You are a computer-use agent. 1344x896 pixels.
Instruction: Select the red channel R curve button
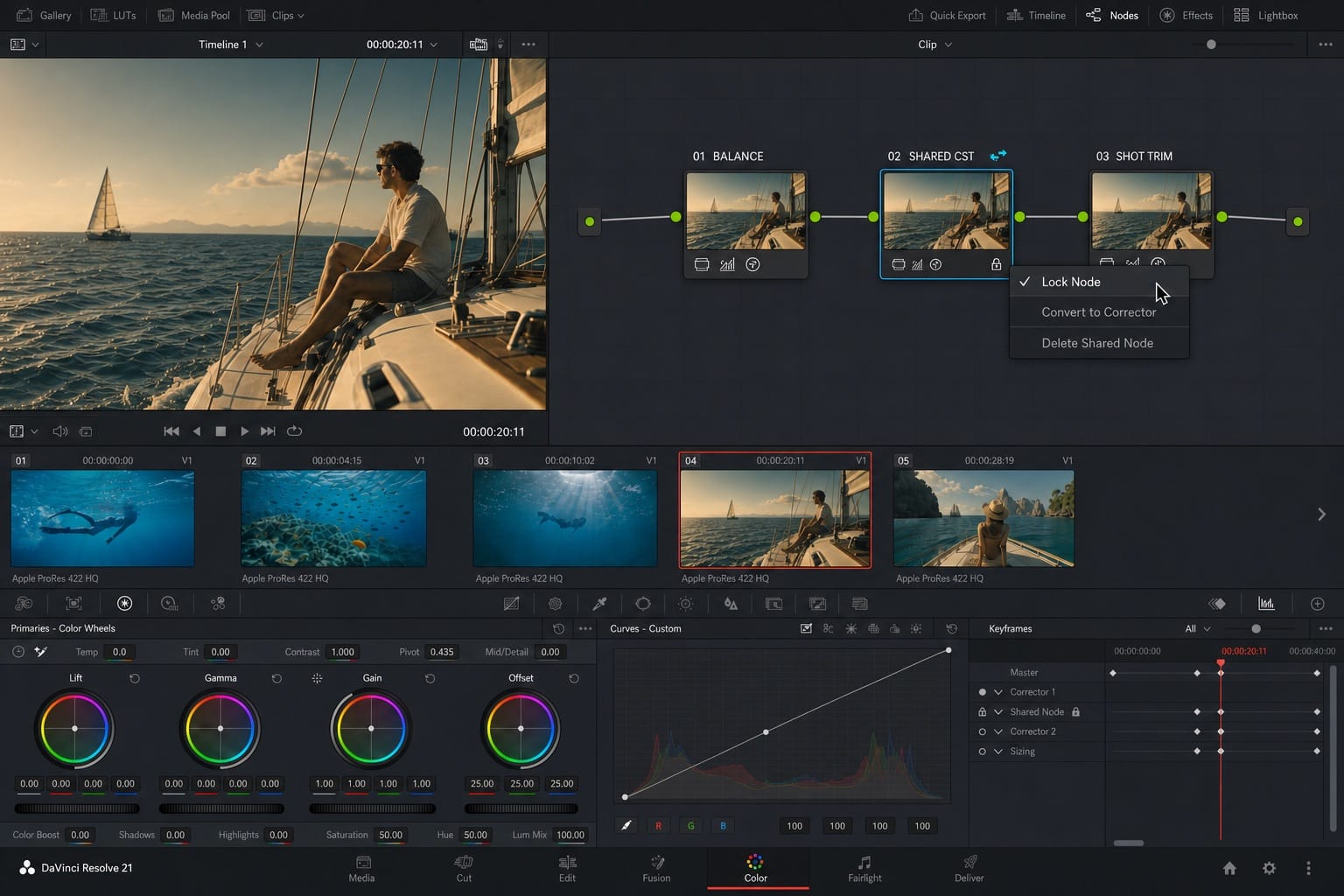coord(658,826)
